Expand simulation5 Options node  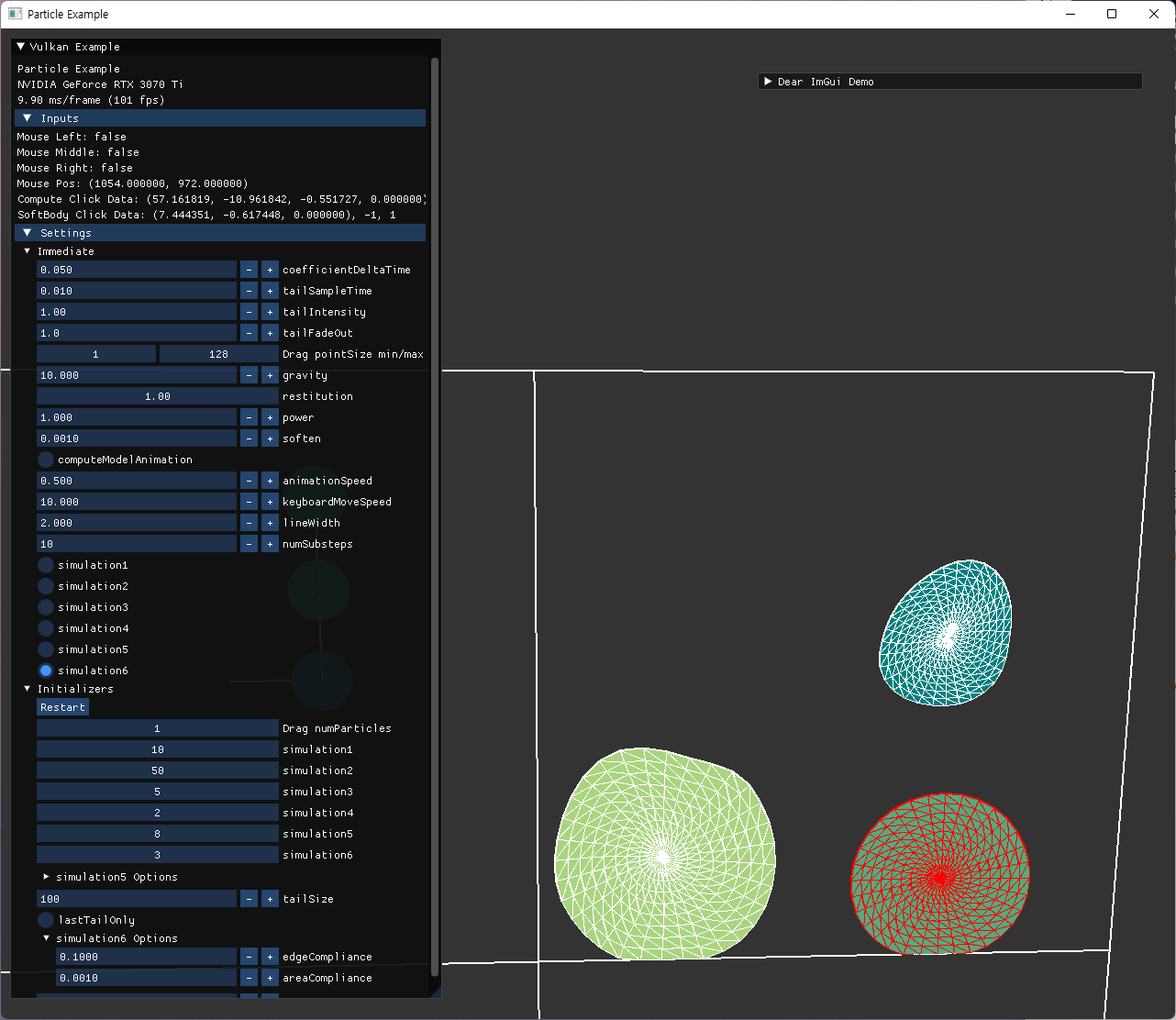[x=47, y=877]
